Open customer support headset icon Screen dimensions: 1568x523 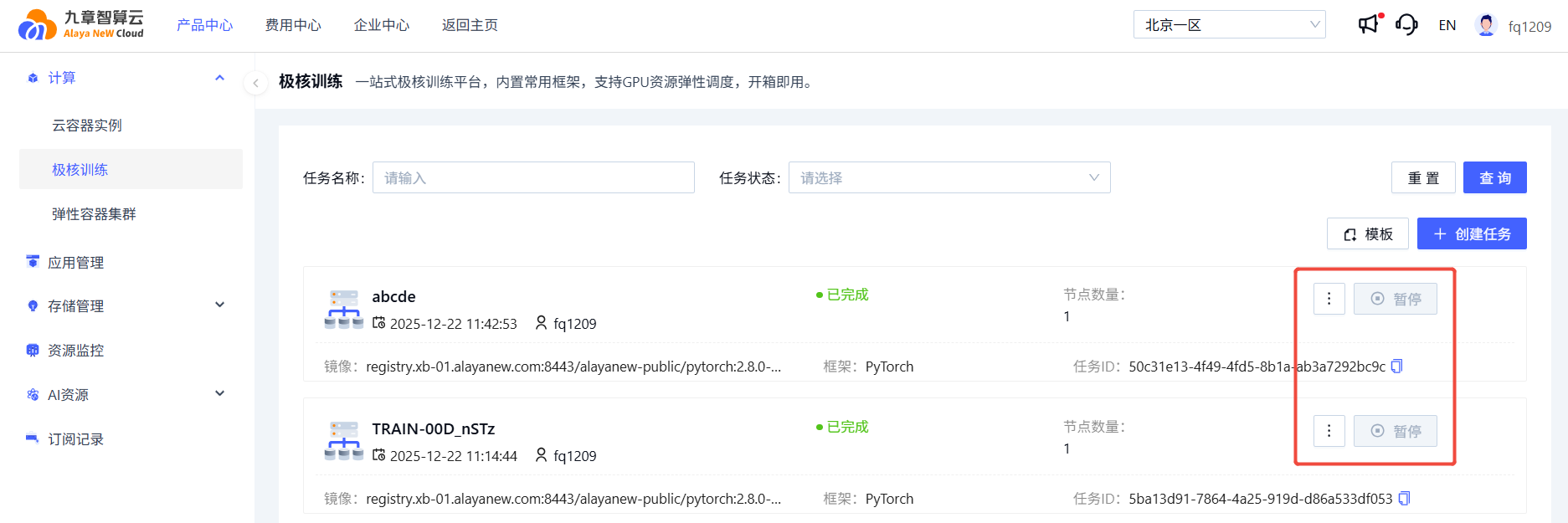(1406, 24)
